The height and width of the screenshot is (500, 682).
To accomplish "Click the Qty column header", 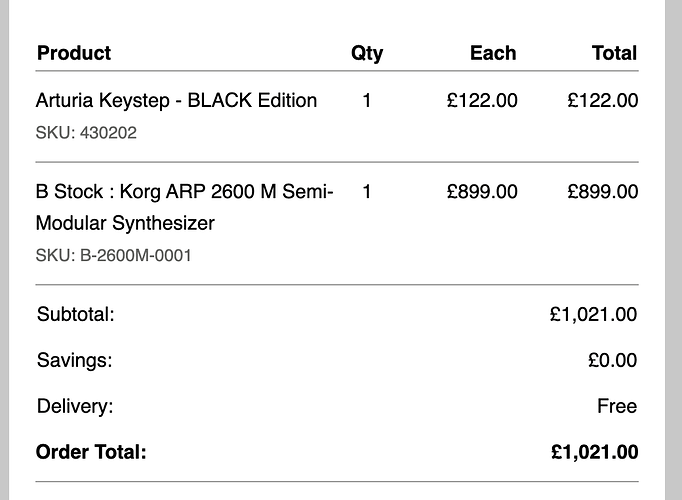I will [x=367, y=54].
